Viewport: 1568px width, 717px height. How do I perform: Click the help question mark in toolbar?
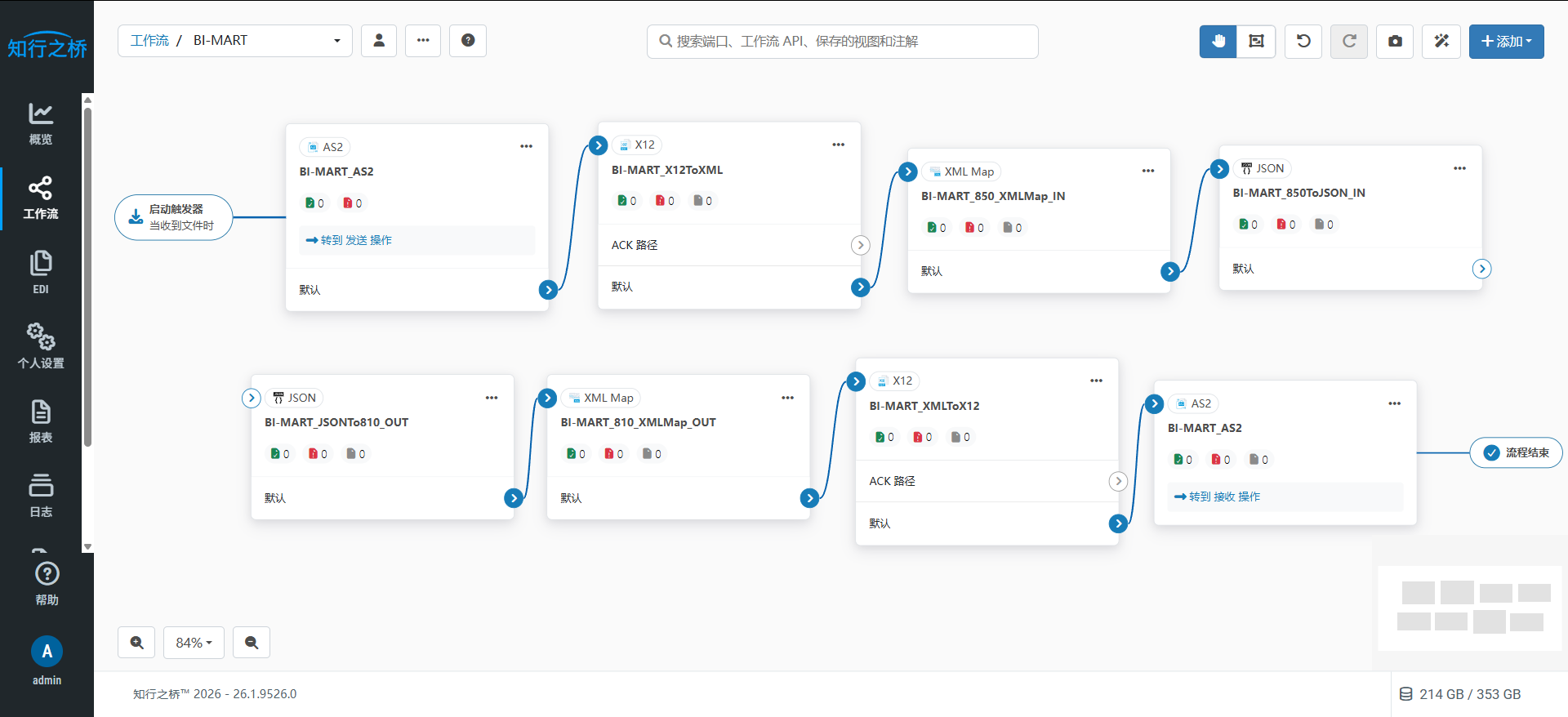(468, 41)
